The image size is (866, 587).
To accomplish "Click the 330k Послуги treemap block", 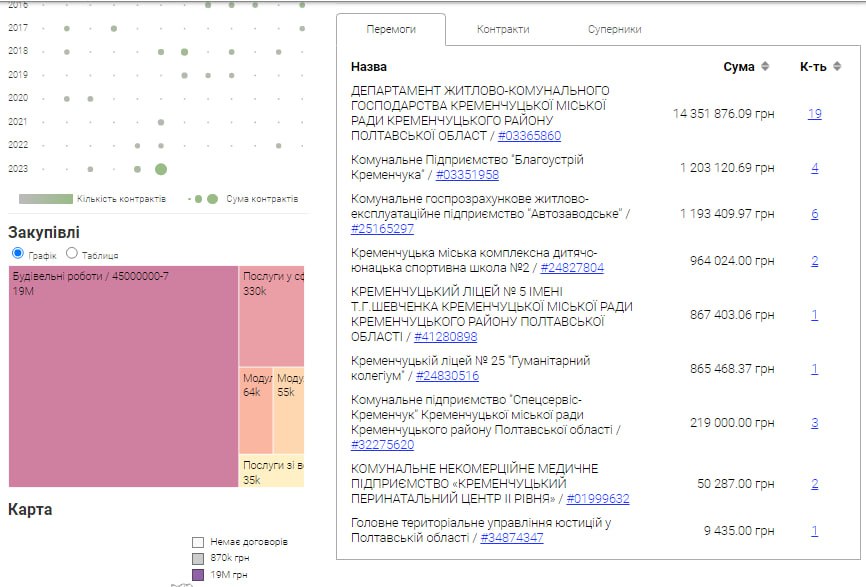I will (x=272, y=316).
